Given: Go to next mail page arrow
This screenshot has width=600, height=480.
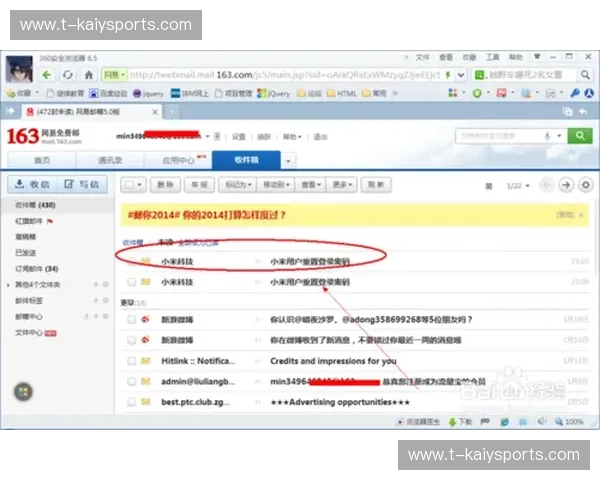Looking at the screenshot, I should click(566, 185).
